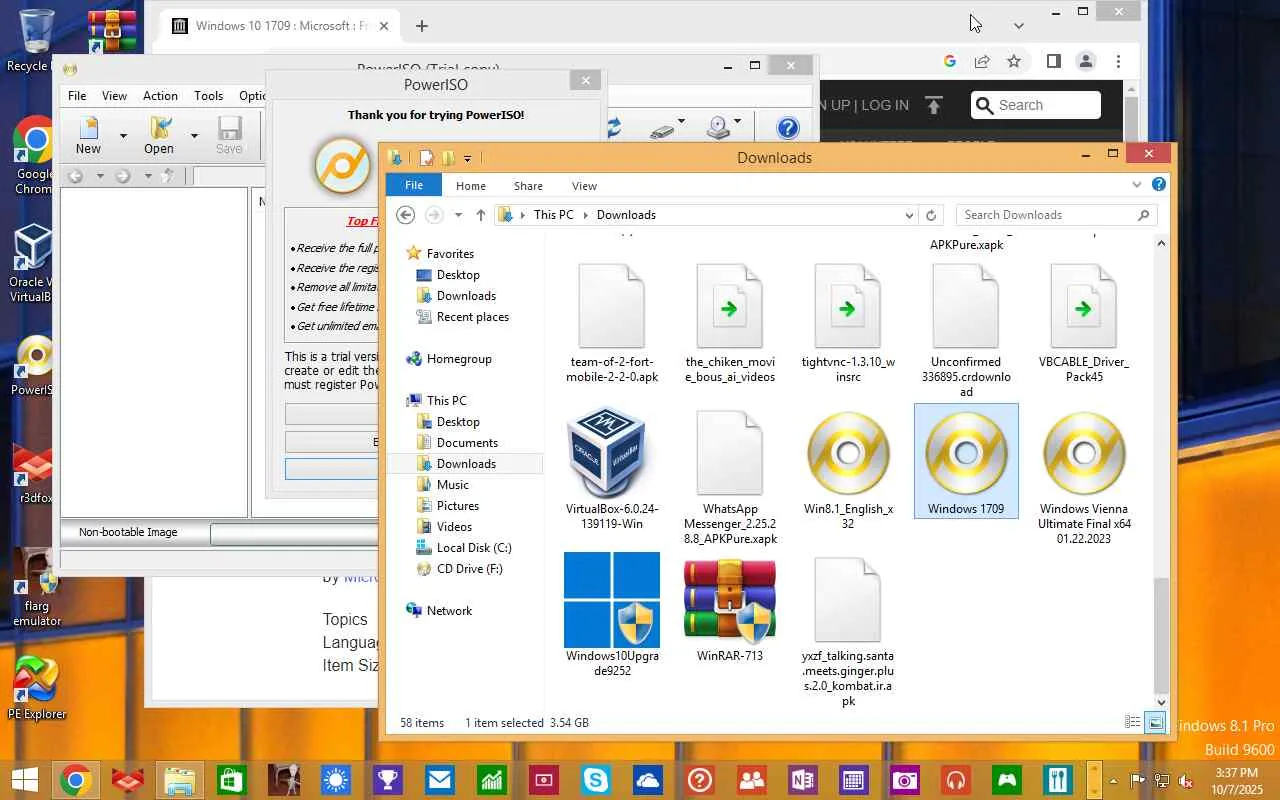Select the Windows10Upgrade9252 file
The height and width of the screenshot is (800, 1280).
pyautogui.click(x=612, y=615)
